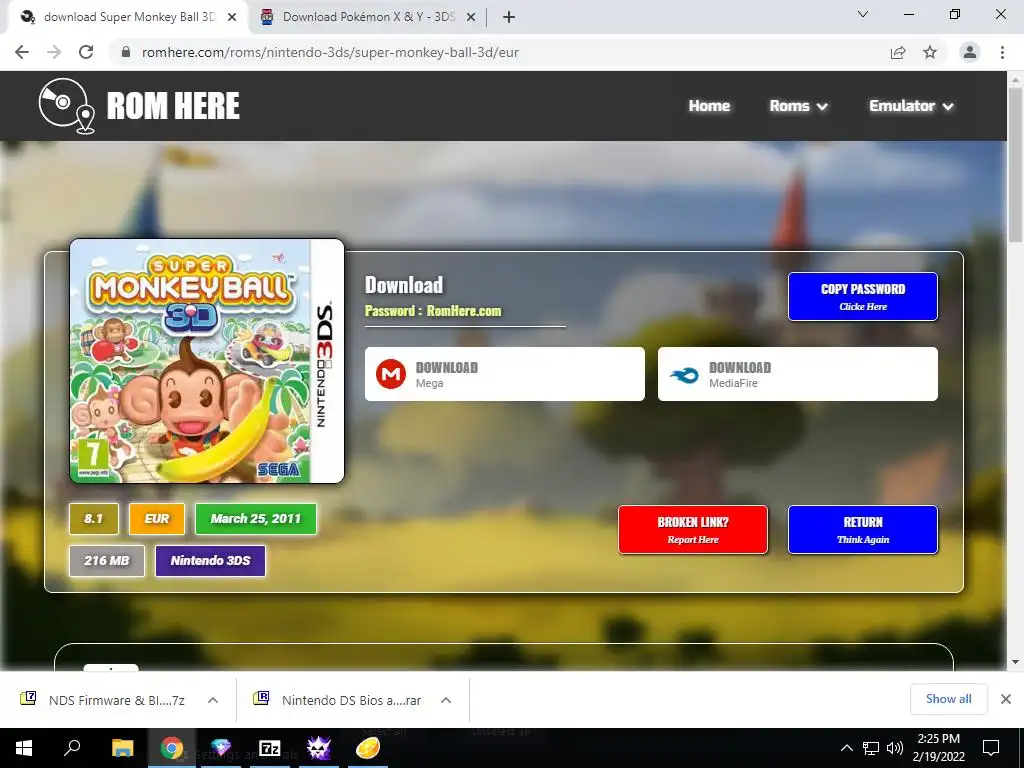The height and width of the screenshot is (768, 1024).
Task: Open the Nintendo DS Bios a....rar download
Action: (338, 700)
